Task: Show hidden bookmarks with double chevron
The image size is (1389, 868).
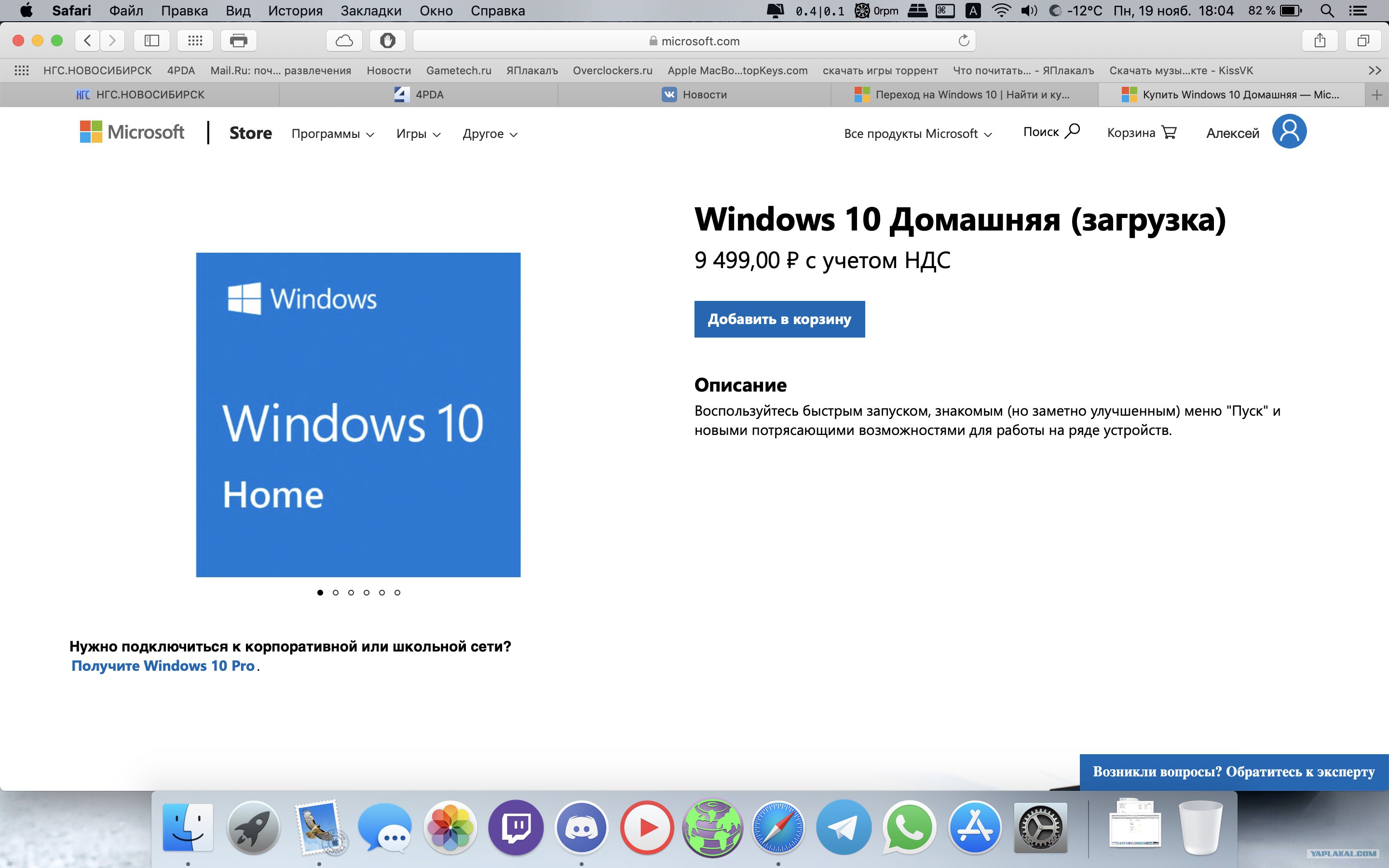Action: (1375, 70)
